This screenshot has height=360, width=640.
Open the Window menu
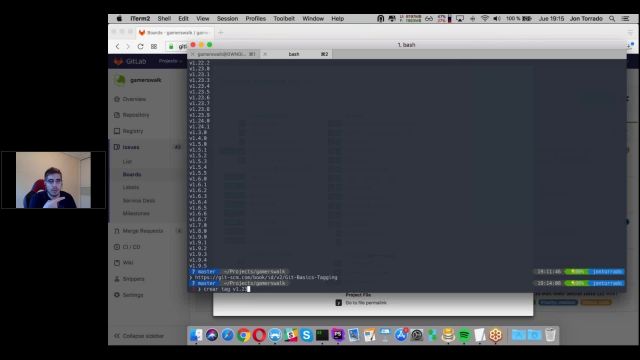click(313, 18)
